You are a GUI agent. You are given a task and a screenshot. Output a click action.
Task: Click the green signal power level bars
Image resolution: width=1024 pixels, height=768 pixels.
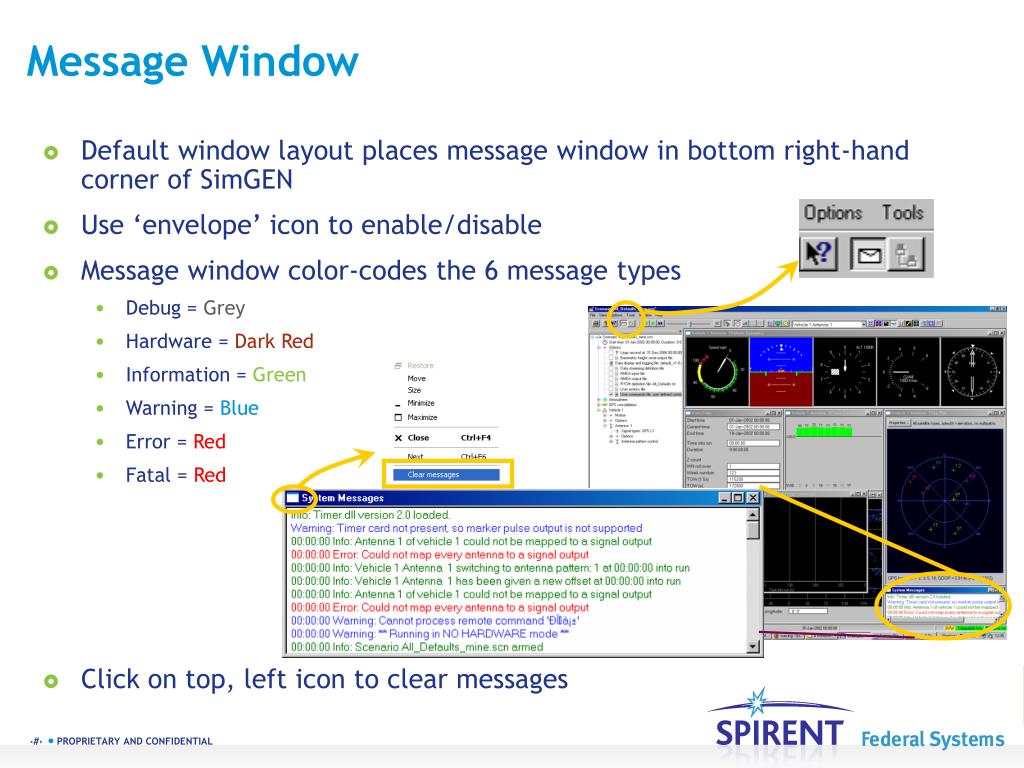coord(824,432)
